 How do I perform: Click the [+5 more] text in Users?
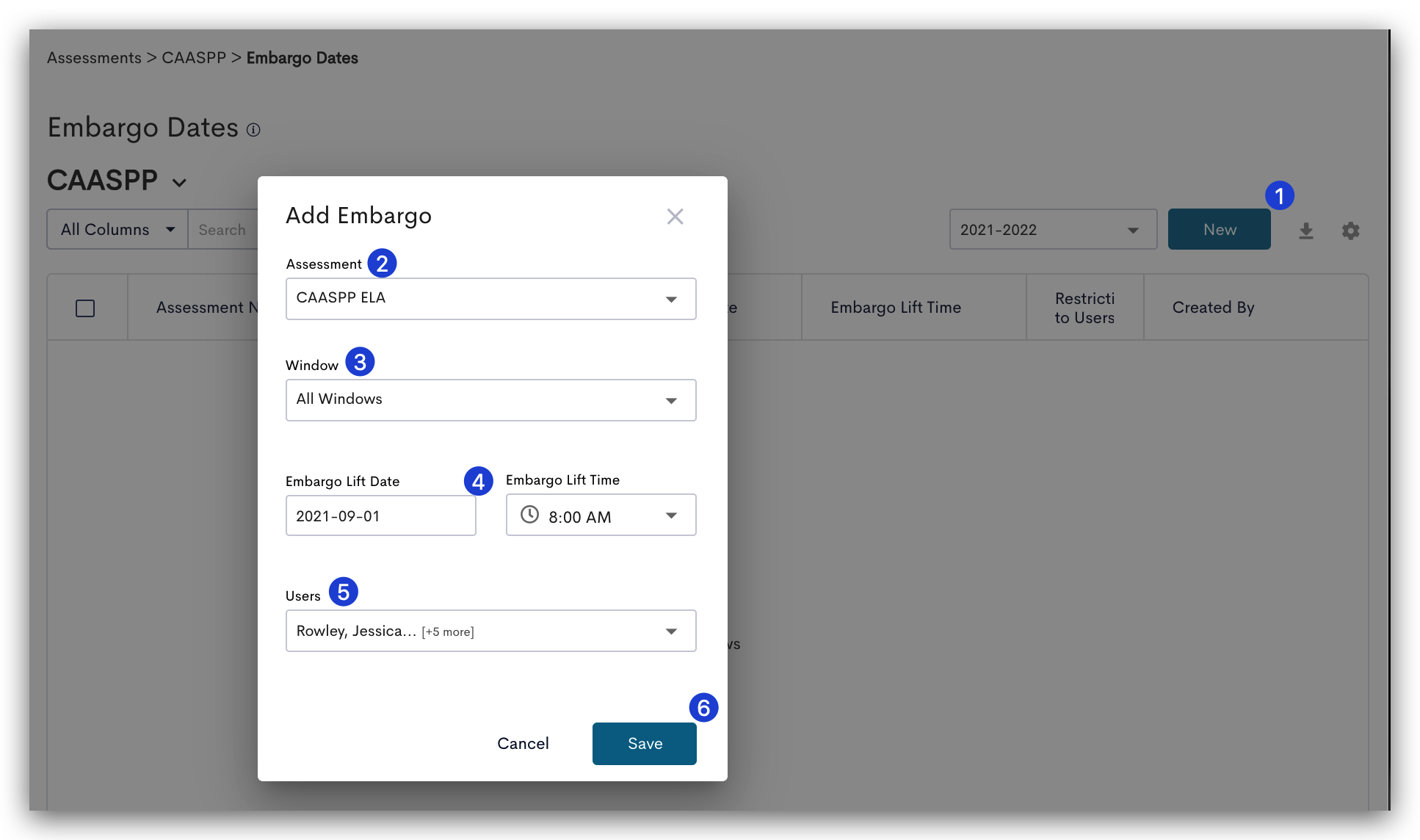point(448,632)
